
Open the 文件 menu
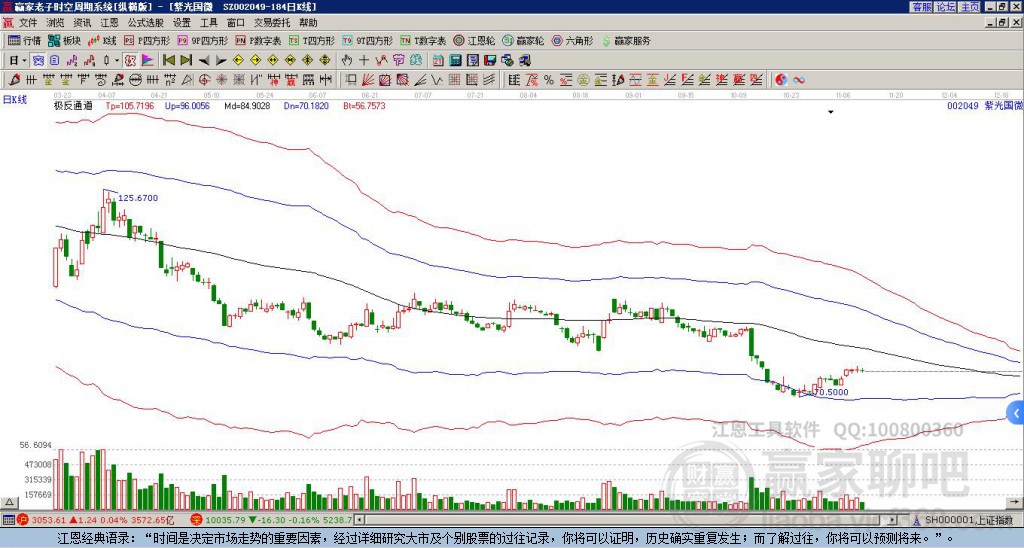point(28,23)
